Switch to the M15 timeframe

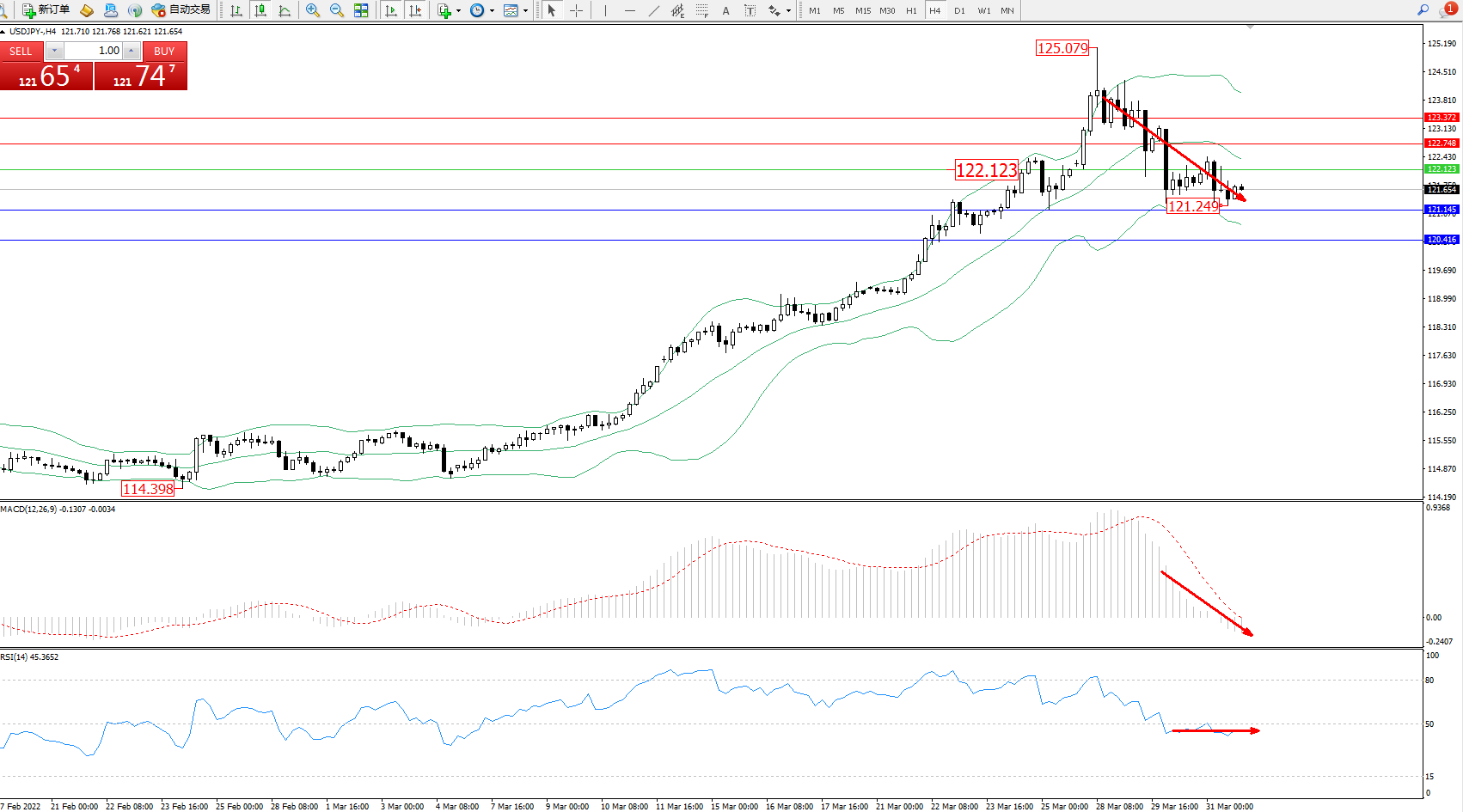click(x=863, y=10)
